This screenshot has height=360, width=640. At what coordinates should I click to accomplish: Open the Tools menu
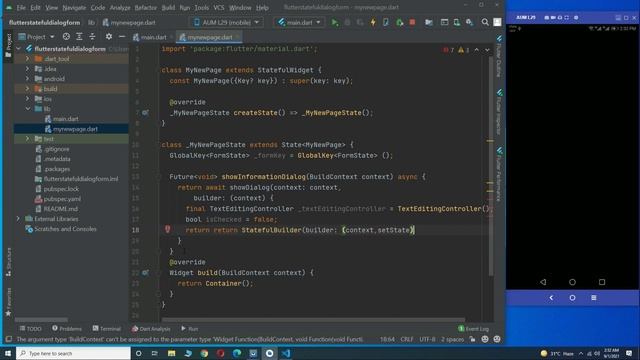(x=201, y=7)
